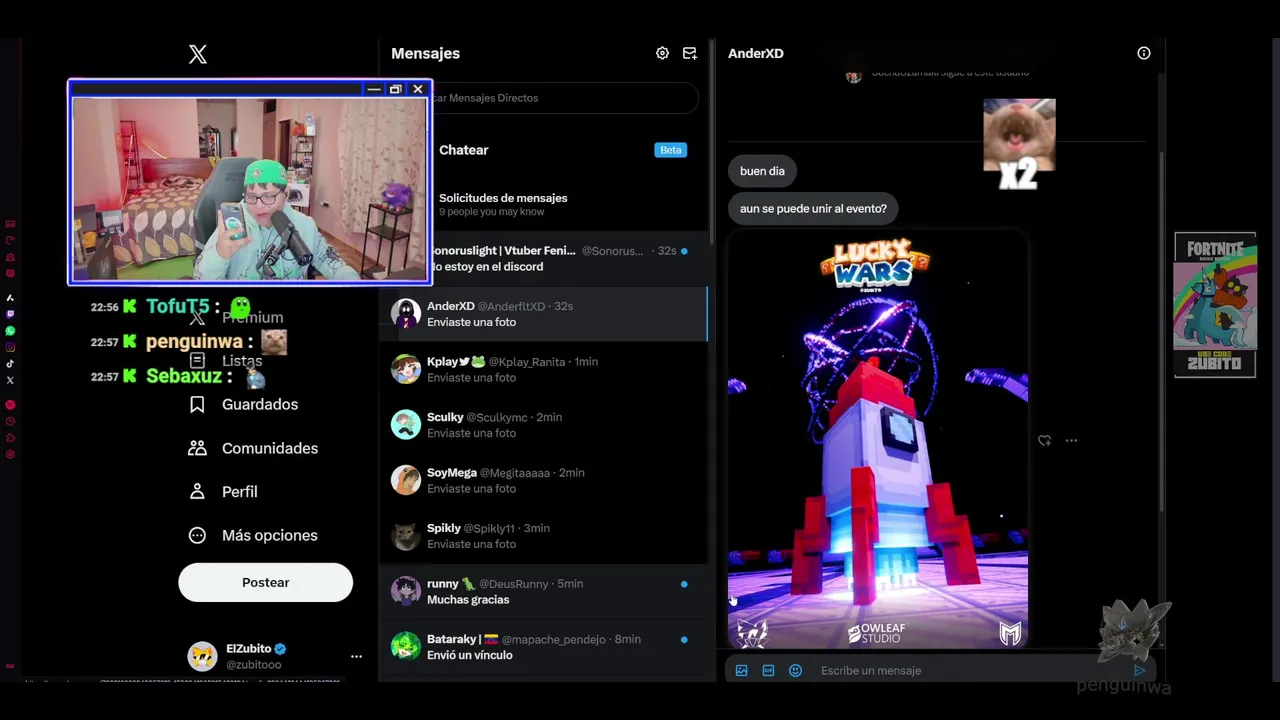
Task: Click the conversation pane scrollbar
Action: click(1161, 330)
